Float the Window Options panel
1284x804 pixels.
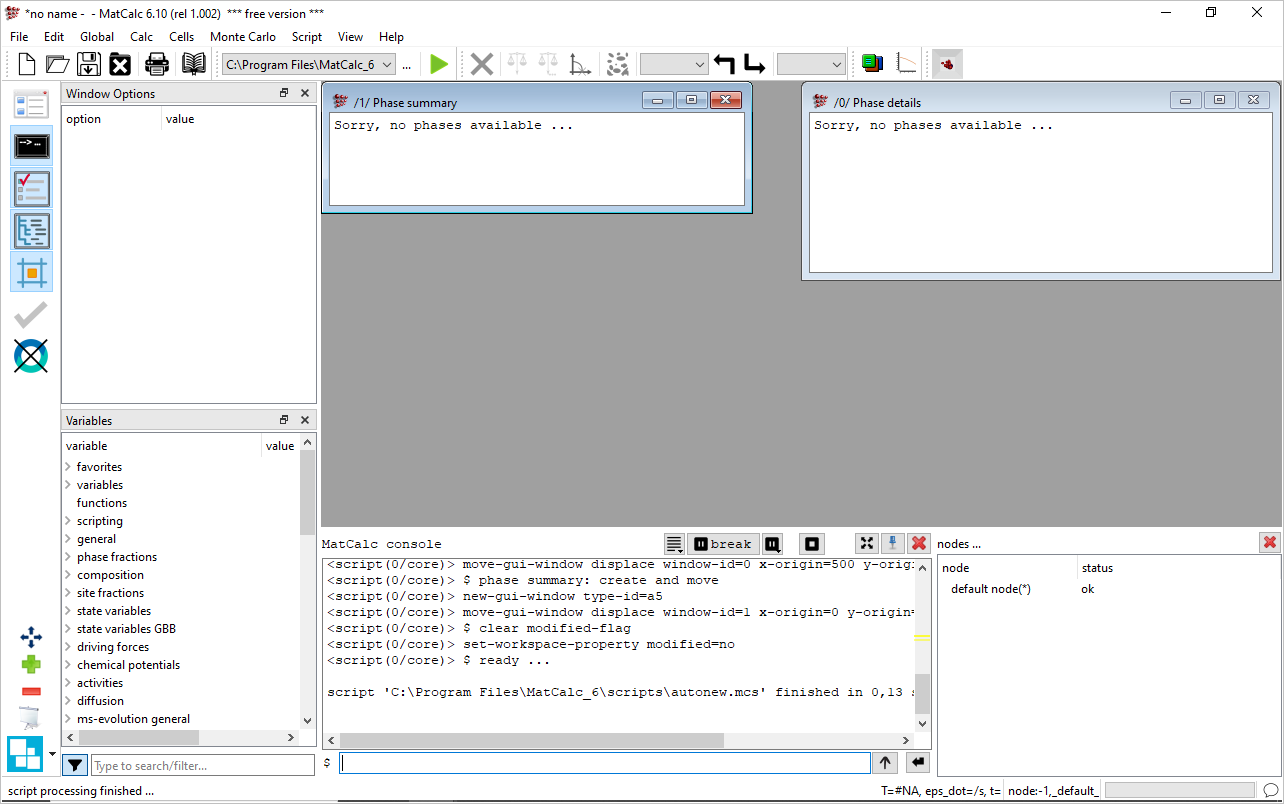(x=284, y=93)
